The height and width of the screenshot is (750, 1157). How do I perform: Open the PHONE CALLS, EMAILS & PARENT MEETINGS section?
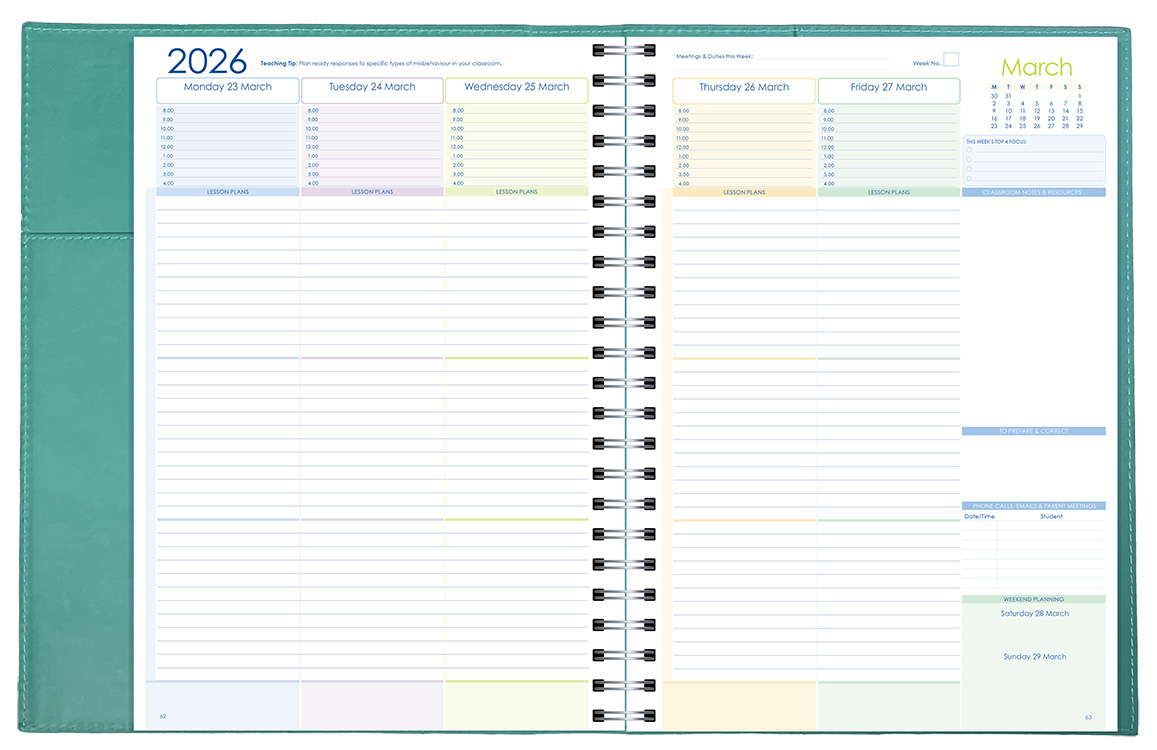[x=1035, y=505]
